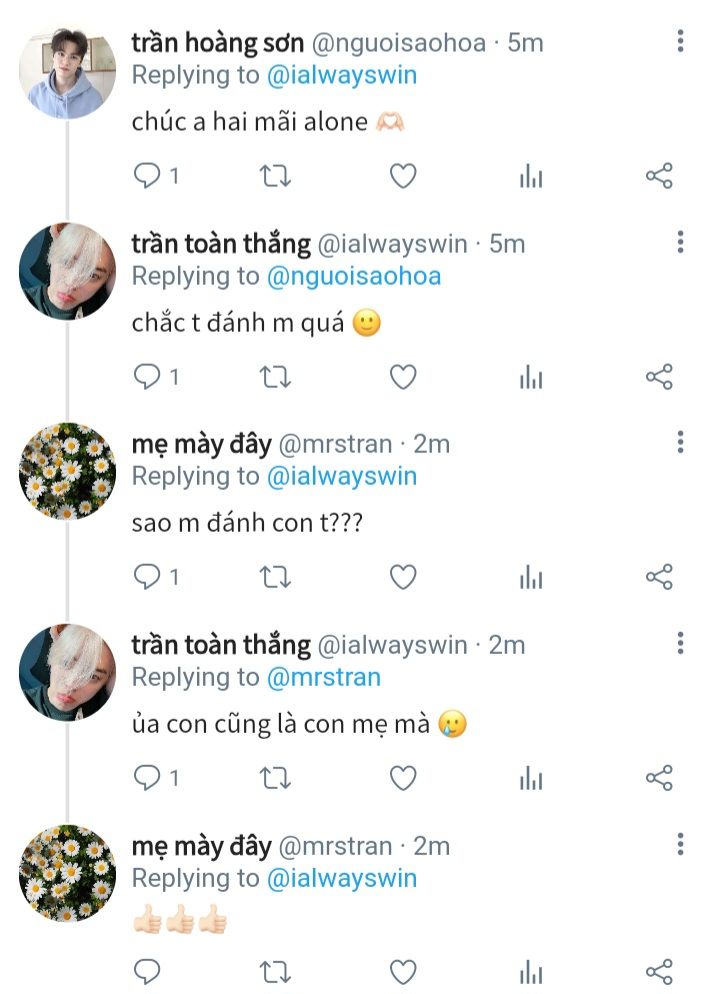The image size is (720, 994).
Task: Retweet trần hoàng sơn's reply
Action: point(275,177)
